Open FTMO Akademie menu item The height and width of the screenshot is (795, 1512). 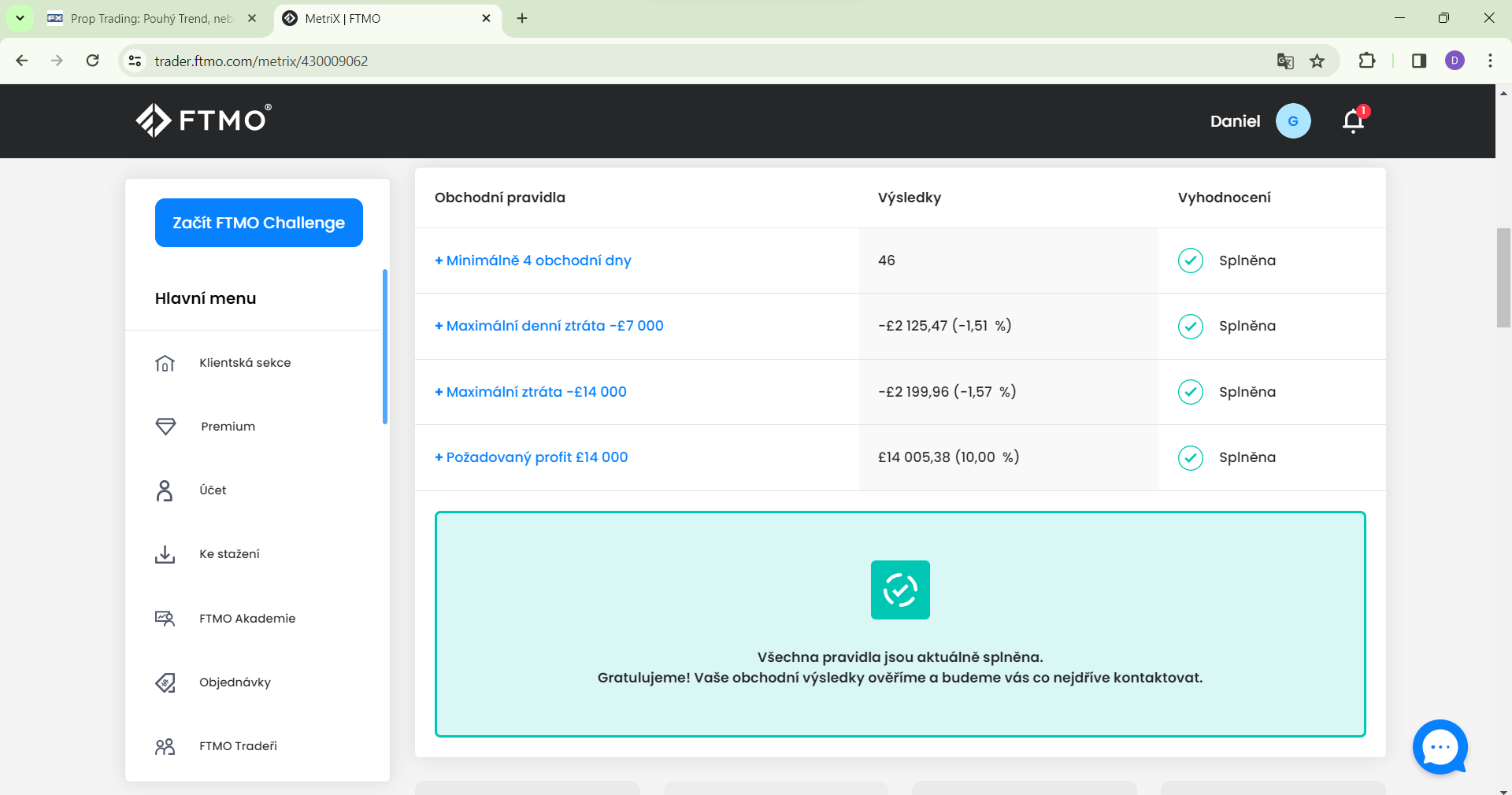pos(247,619)
